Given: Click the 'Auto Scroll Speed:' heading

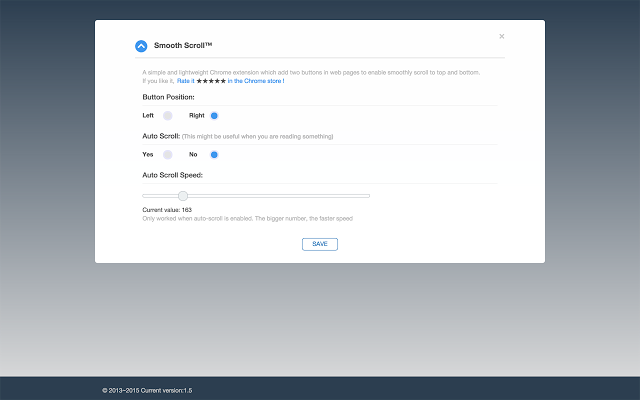Looking at the screenshot, I should pos(172,175).
